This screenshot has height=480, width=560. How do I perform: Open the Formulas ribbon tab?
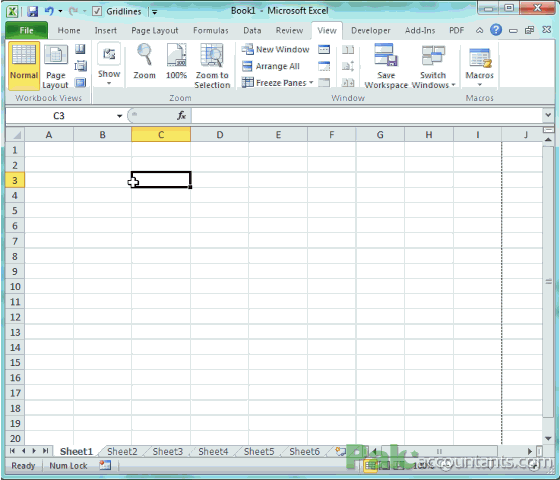211,30
